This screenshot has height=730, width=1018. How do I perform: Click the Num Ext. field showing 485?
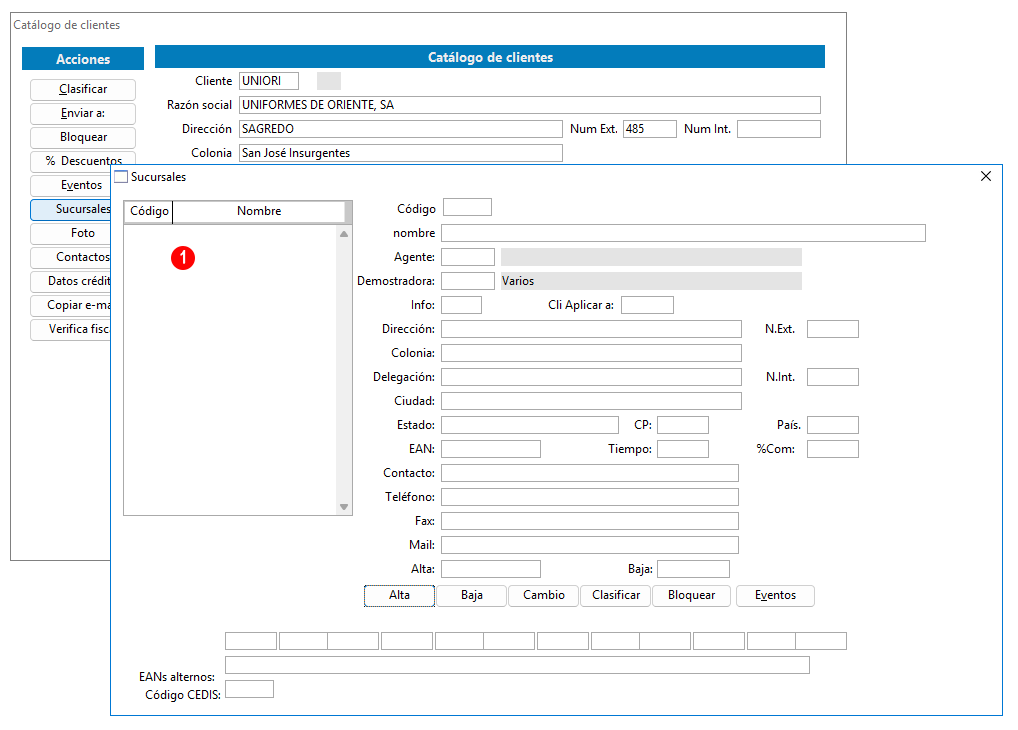(650, 129)
